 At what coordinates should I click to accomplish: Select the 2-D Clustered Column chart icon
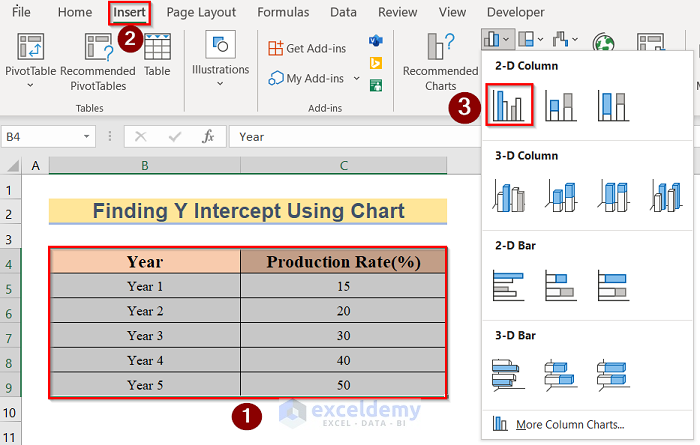(x=509, y=105)
